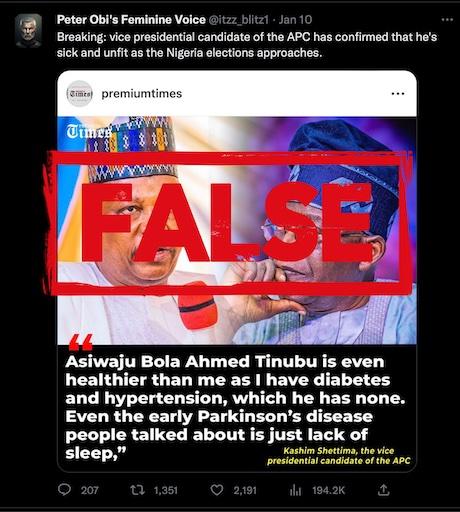Open the Jan 10 timestamp link
This screenshot has width=460, height=512.
[x=295, y=20]
